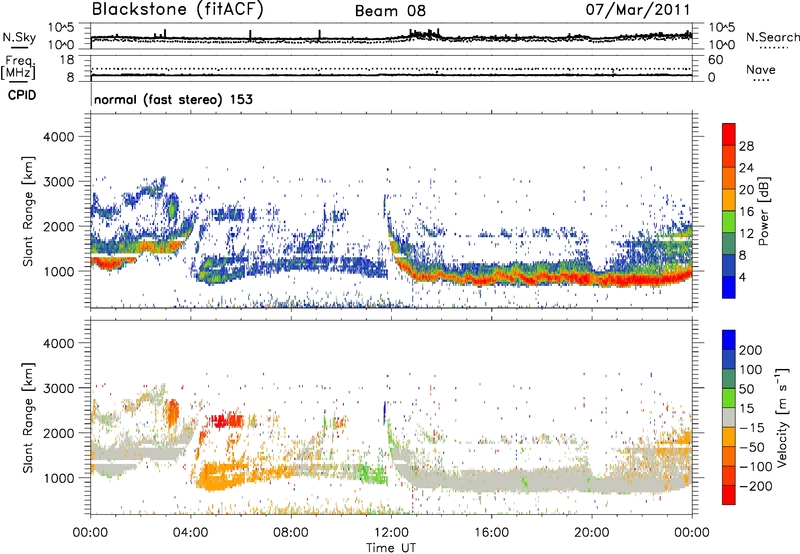Click the '10^5' label on the left noise axis
The image size is (800, 554).
[x=61, y=27]
